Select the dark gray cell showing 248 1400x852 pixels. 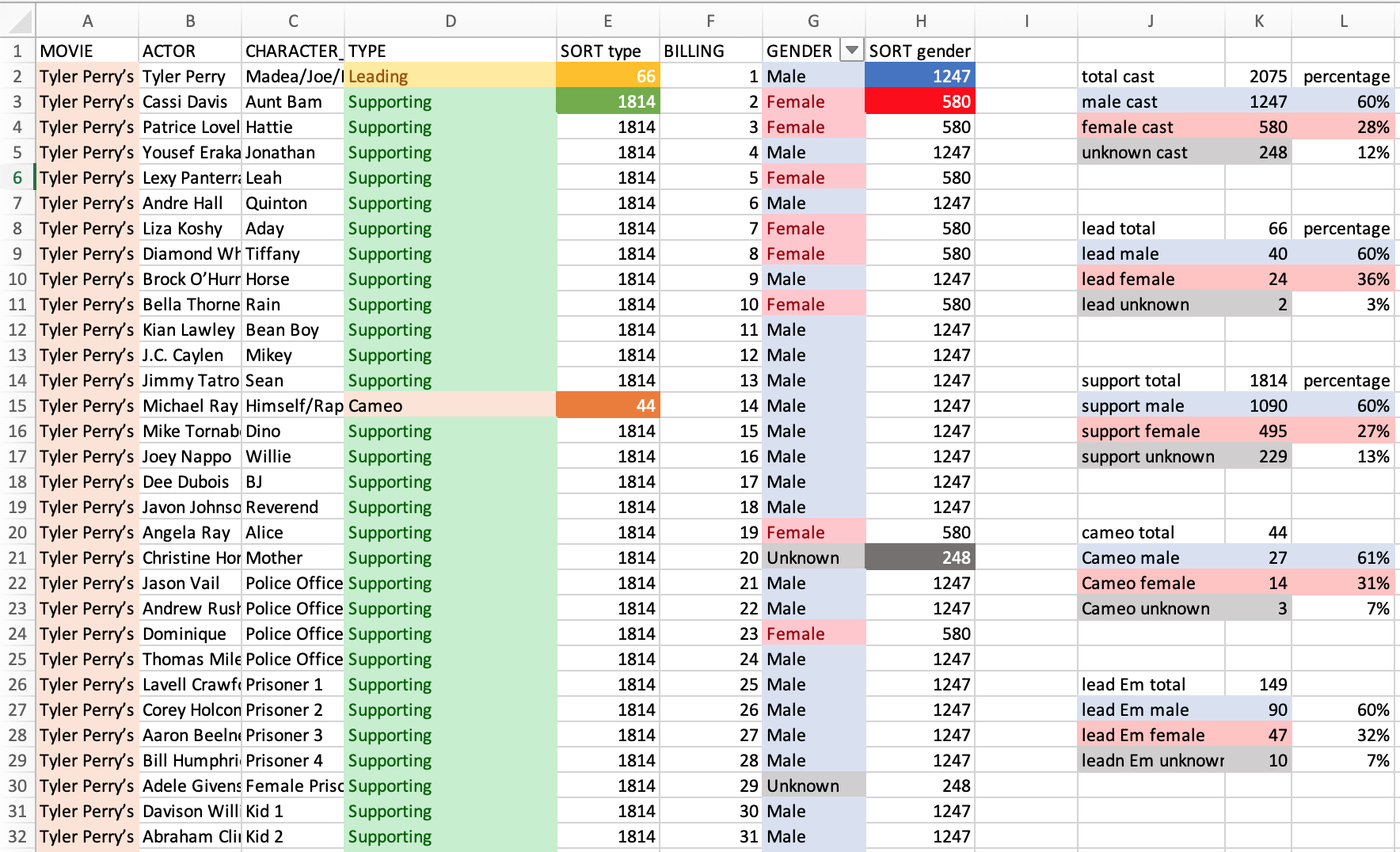(919, 557)
